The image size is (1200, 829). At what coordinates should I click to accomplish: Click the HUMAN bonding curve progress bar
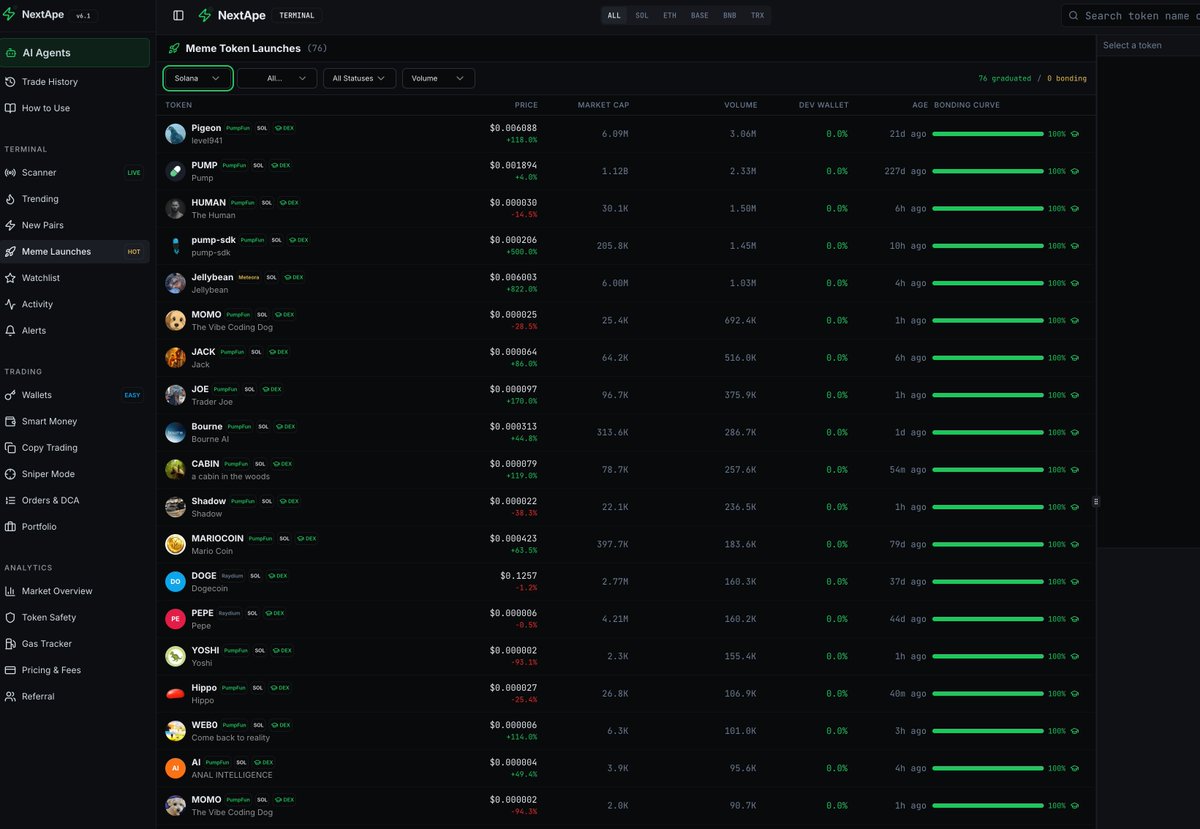988,209
